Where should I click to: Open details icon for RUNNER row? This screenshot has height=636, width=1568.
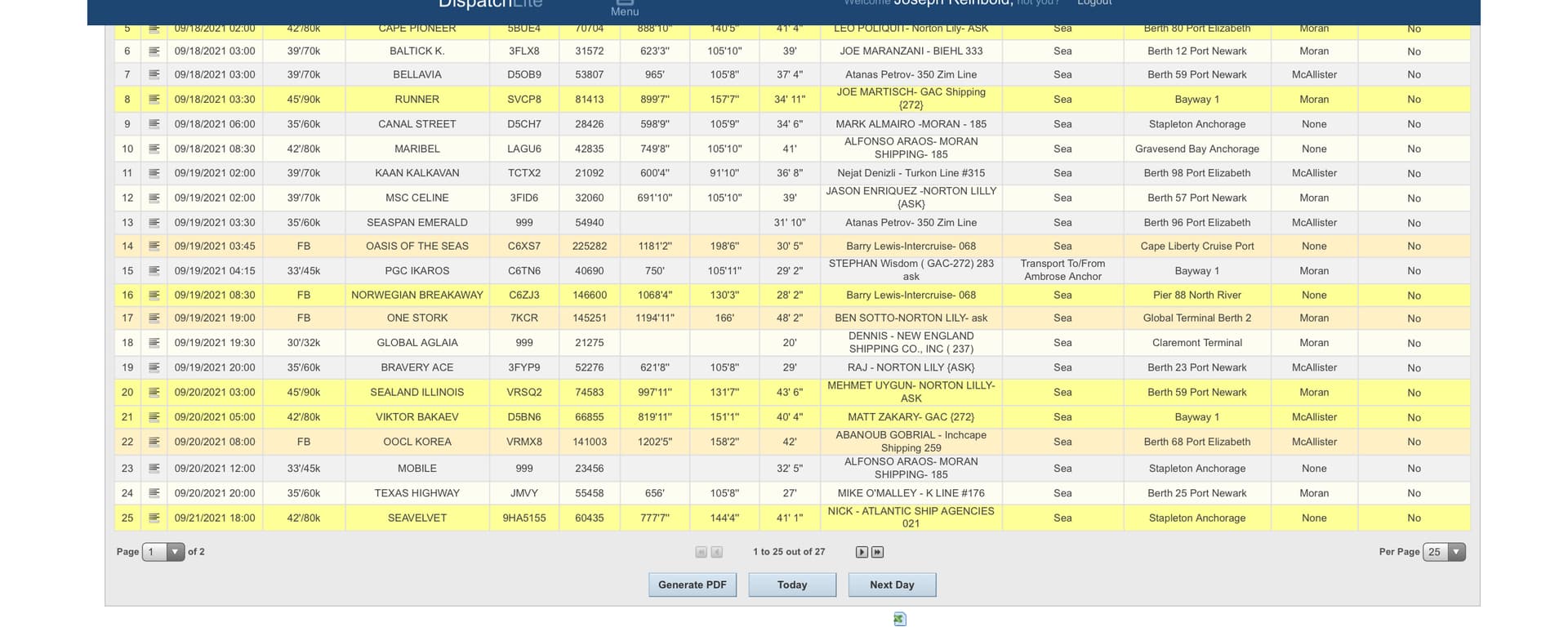154,99
